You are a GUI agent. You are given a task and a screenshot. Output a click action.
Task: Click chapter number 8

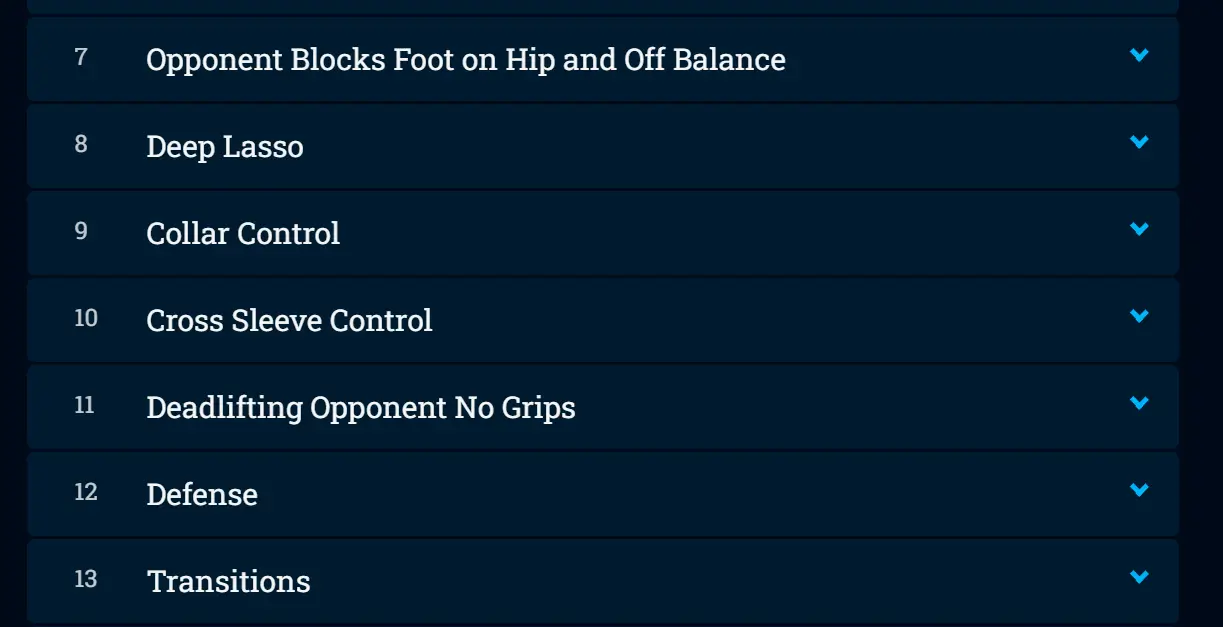(81, 144)
